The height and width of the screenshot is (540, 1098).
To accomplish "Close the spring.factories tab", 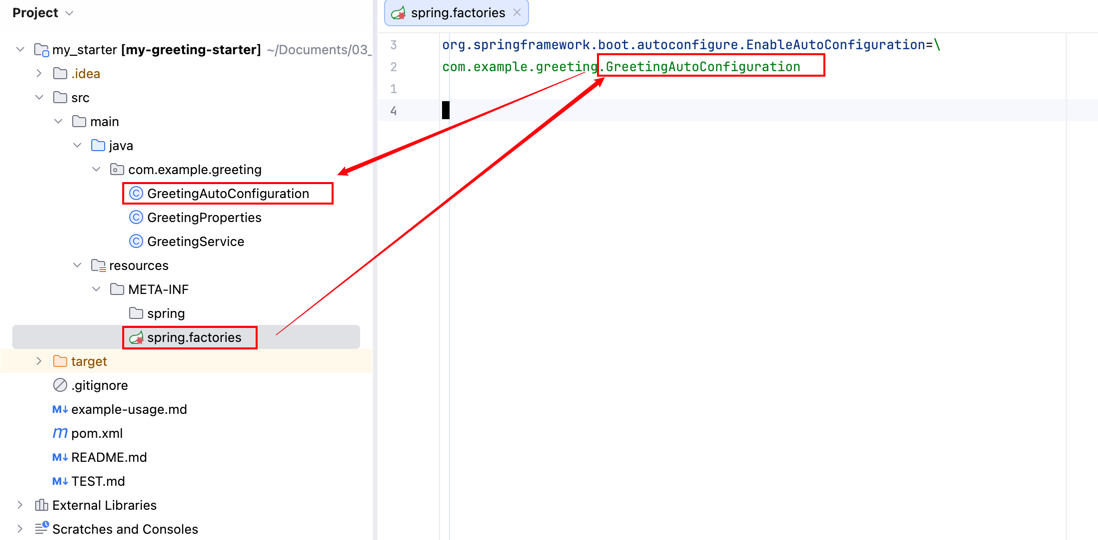I will pyautogui.click(x=517, y=13).
